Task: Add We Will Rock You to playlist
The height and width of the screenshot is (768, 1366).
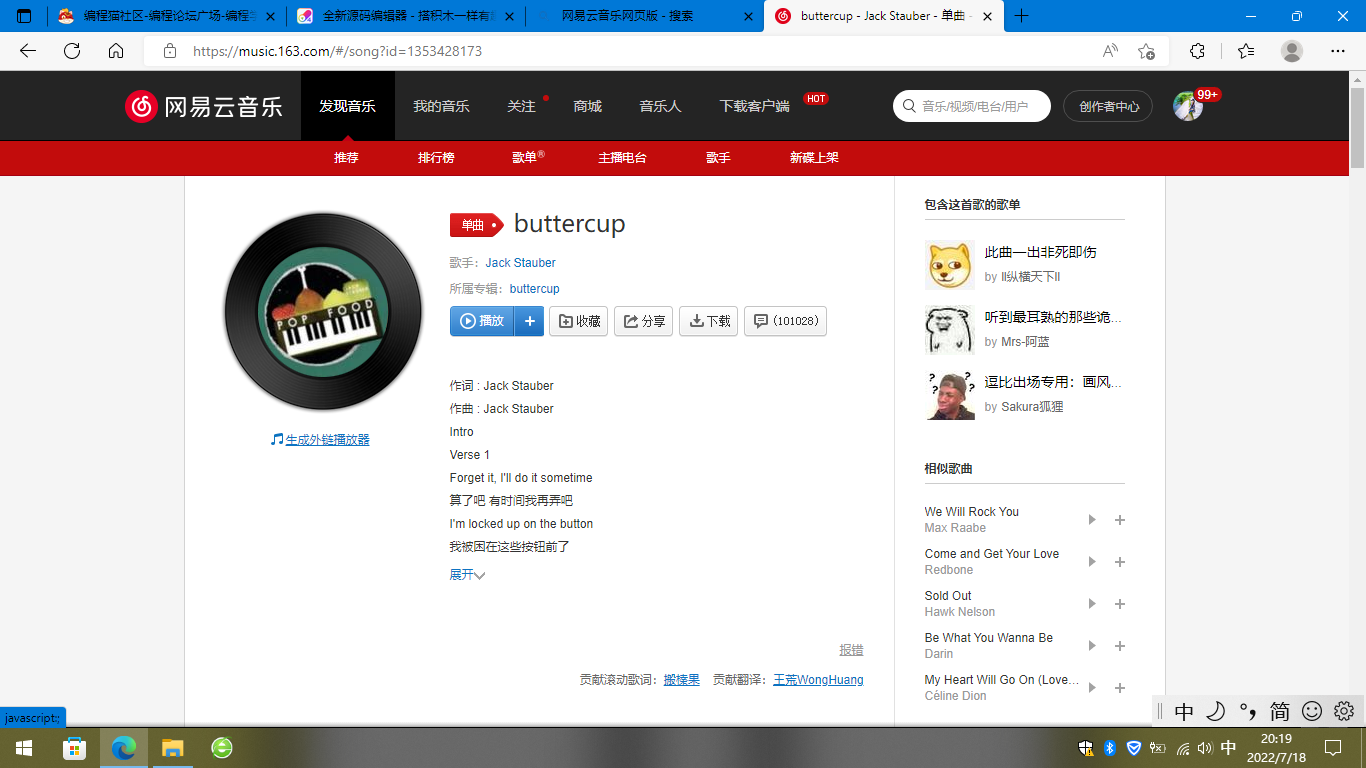Action: [x=1120, y=520]
